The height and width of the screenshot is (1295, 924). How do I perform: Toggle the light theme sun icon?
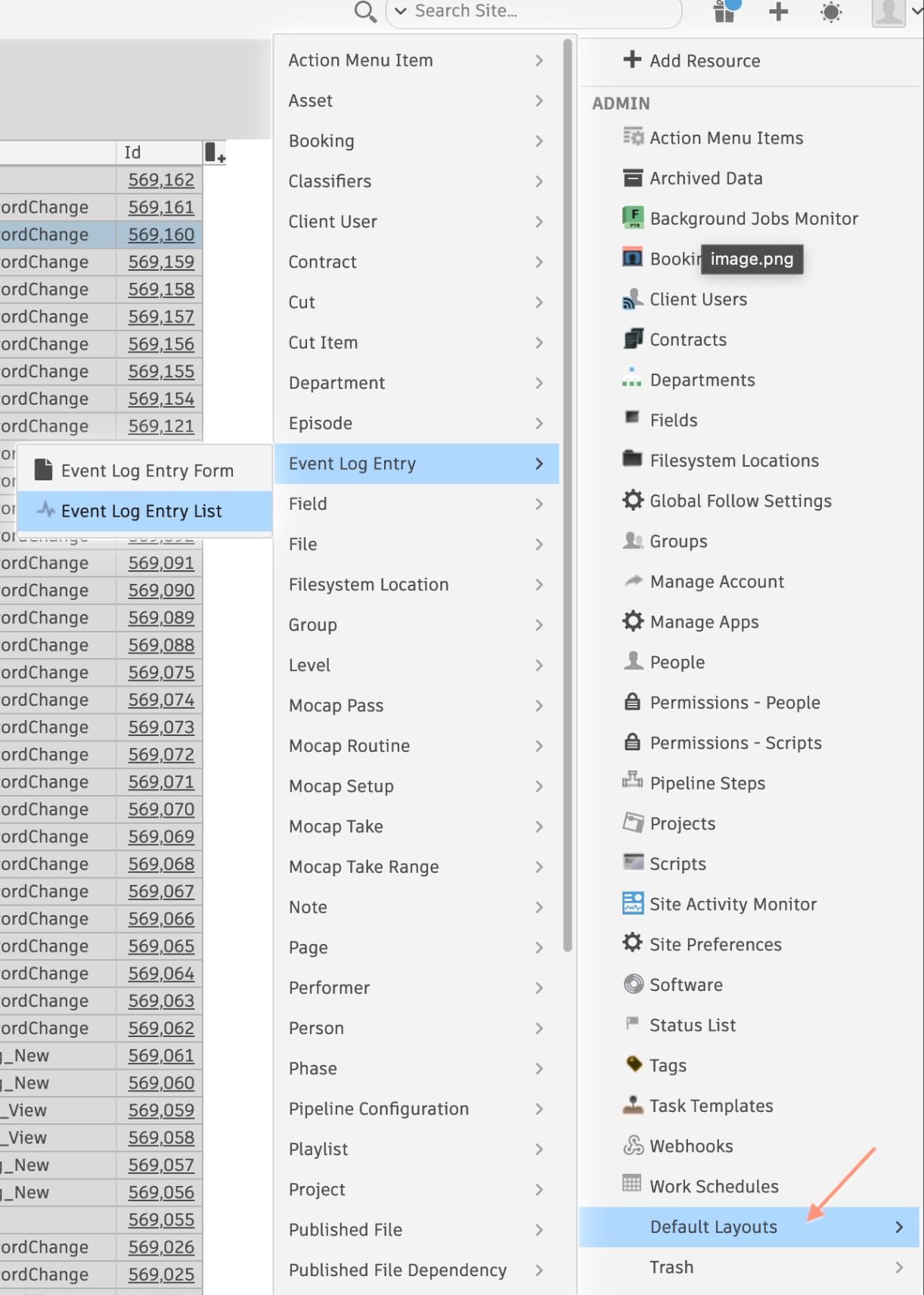tap(831, 11)
